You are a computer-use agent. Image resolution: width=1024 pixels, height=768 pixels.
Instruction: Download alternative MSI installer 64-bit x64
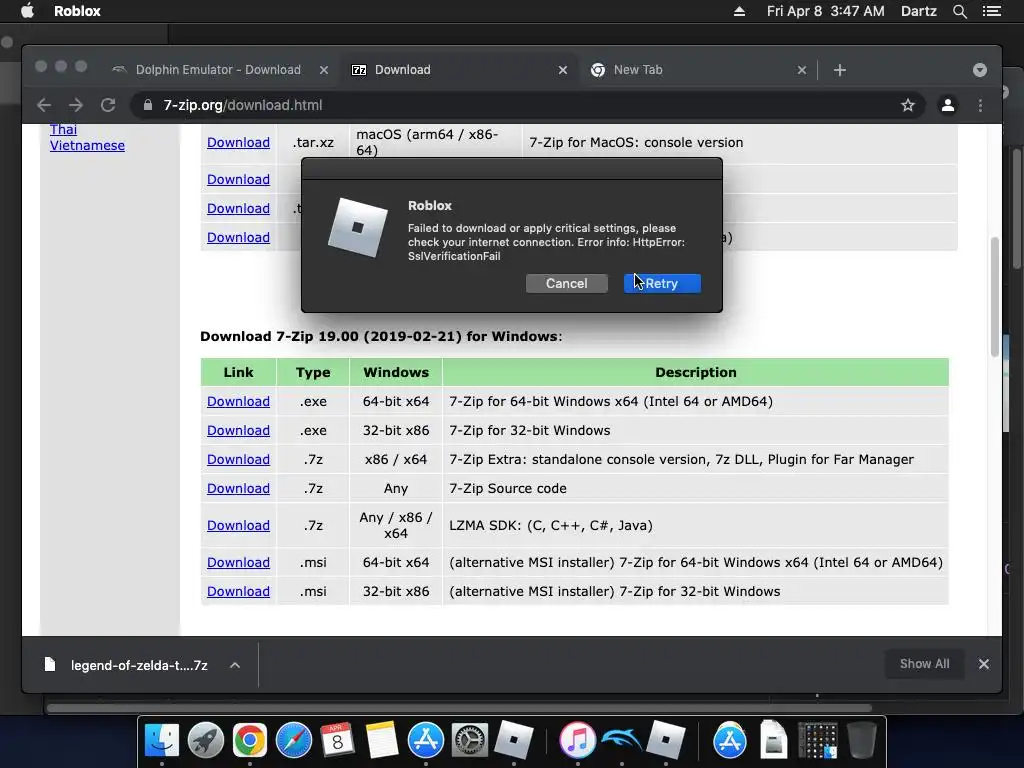(x=238, y=562)
